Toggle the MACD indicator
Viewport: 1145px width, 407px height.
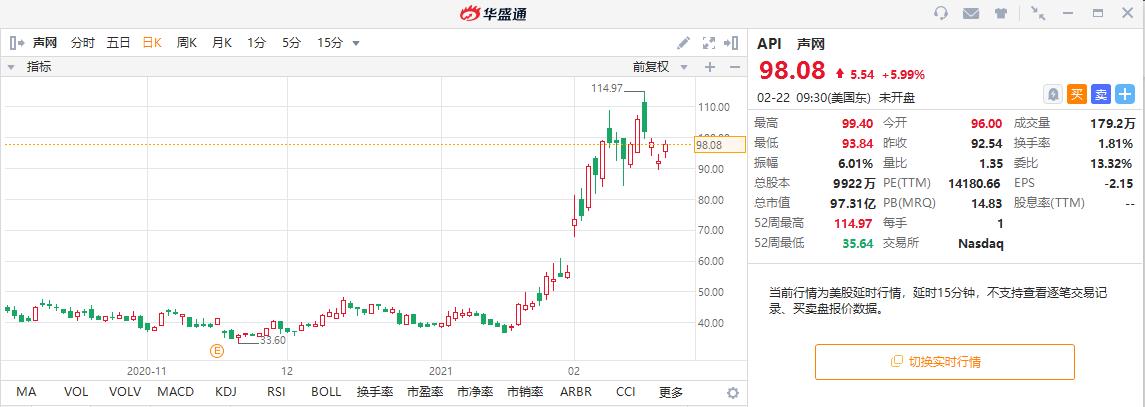coord(175,392)
